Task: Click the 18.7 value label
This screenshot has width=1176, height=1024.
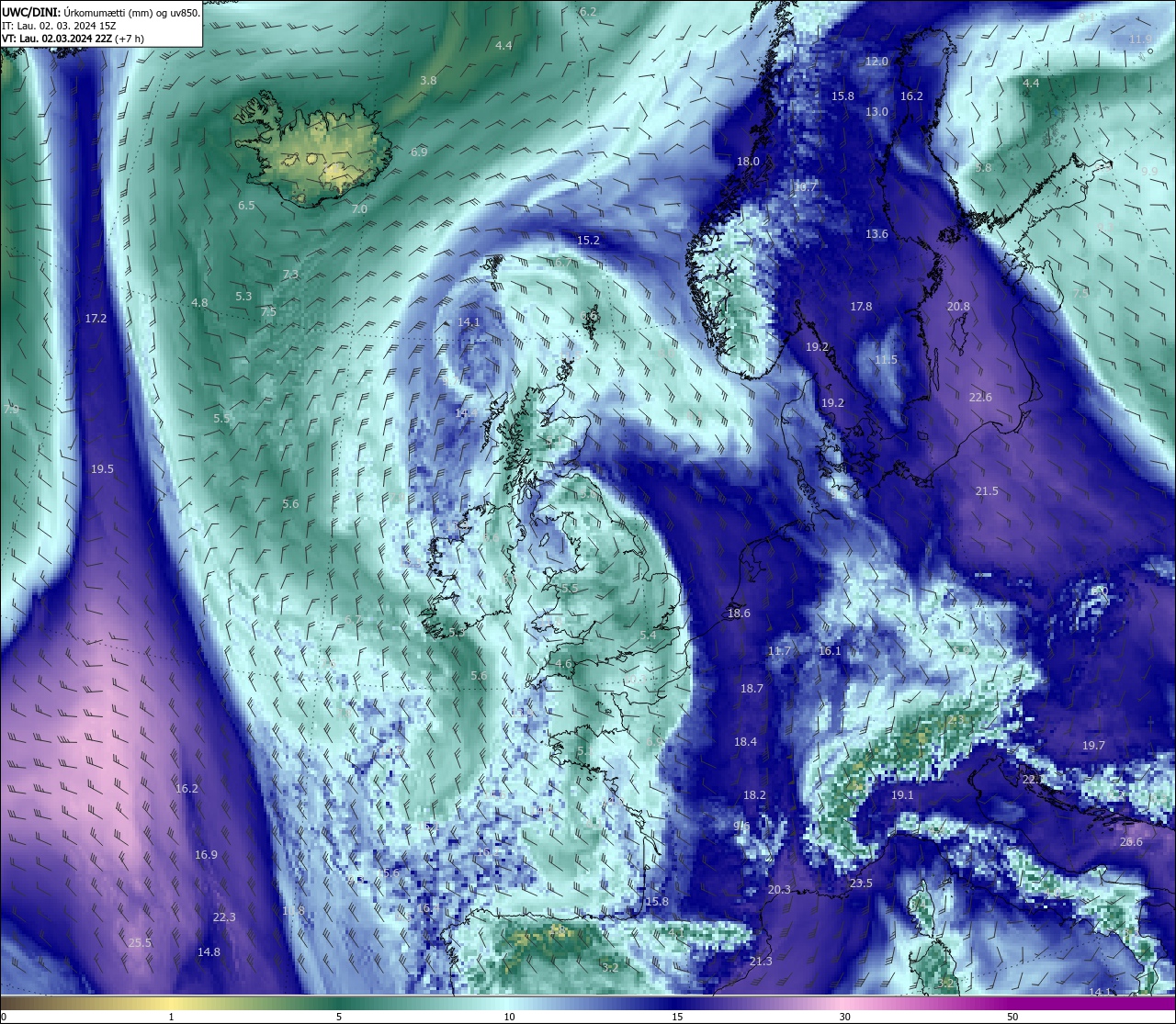Action: click(752, 689)
